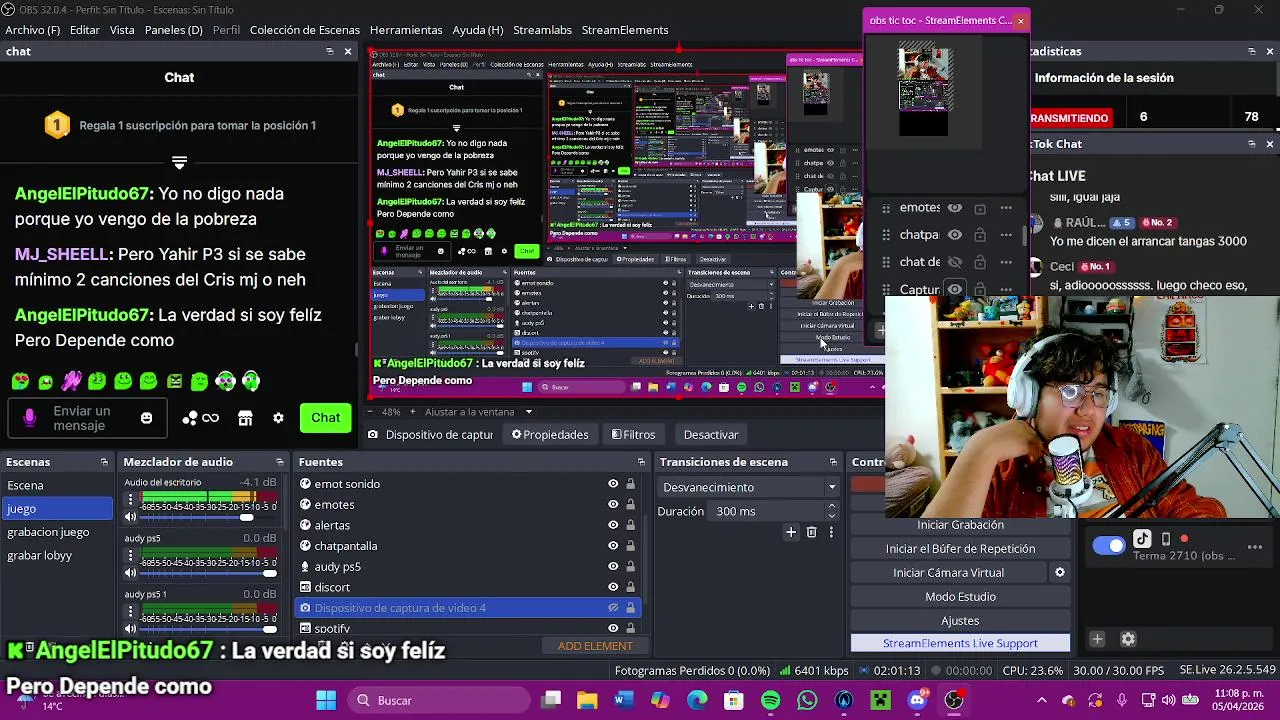Open StreamElements Live Support

coord(960,644)
